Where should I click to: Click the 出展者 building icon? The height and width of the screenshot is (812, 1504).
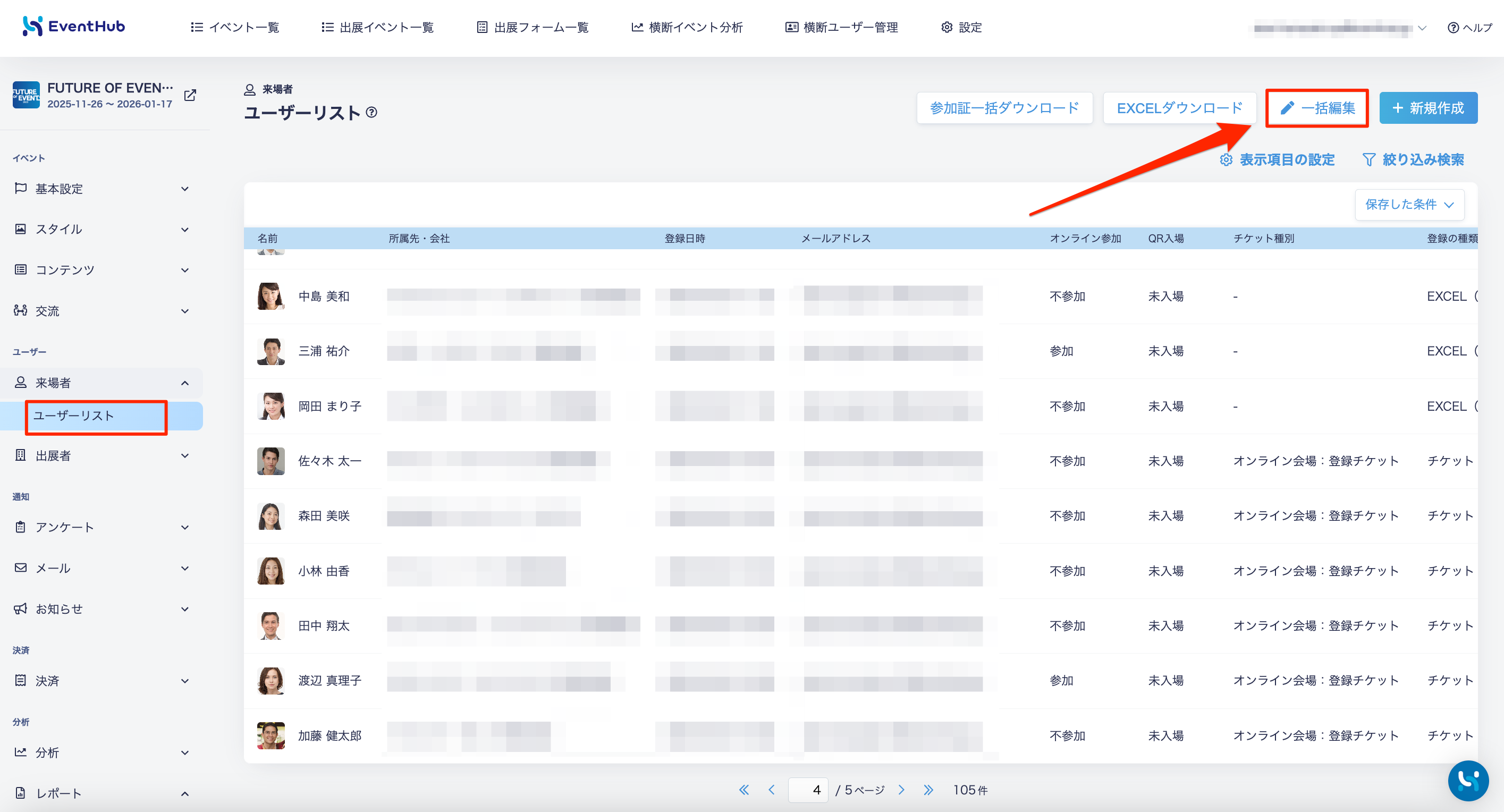(x=20, y=455)
